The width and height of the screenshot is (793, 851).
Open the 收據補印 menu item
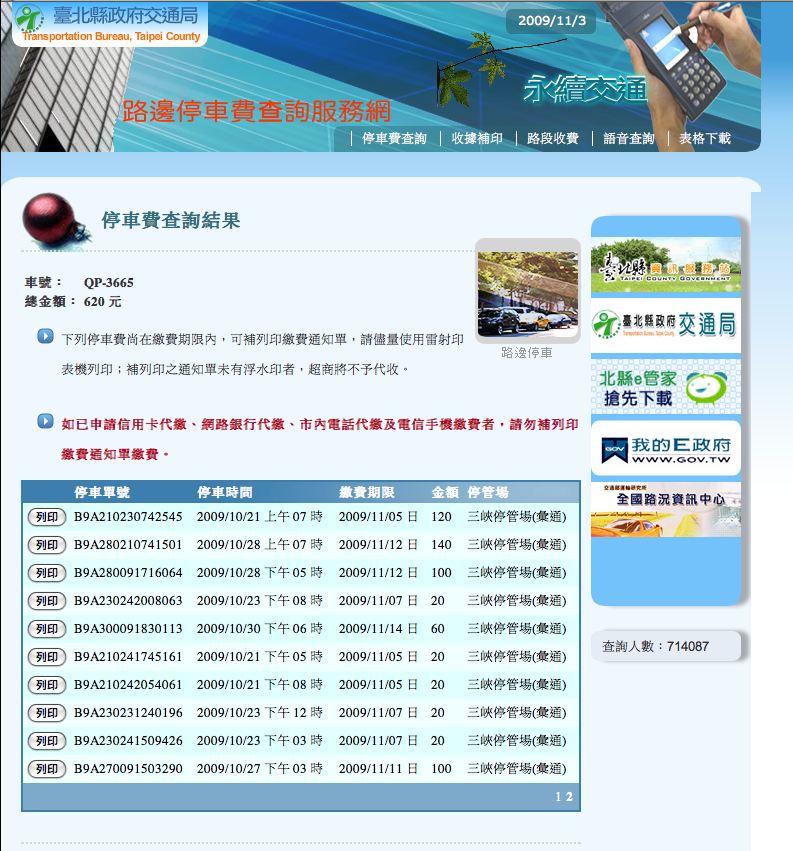point(477,138)
